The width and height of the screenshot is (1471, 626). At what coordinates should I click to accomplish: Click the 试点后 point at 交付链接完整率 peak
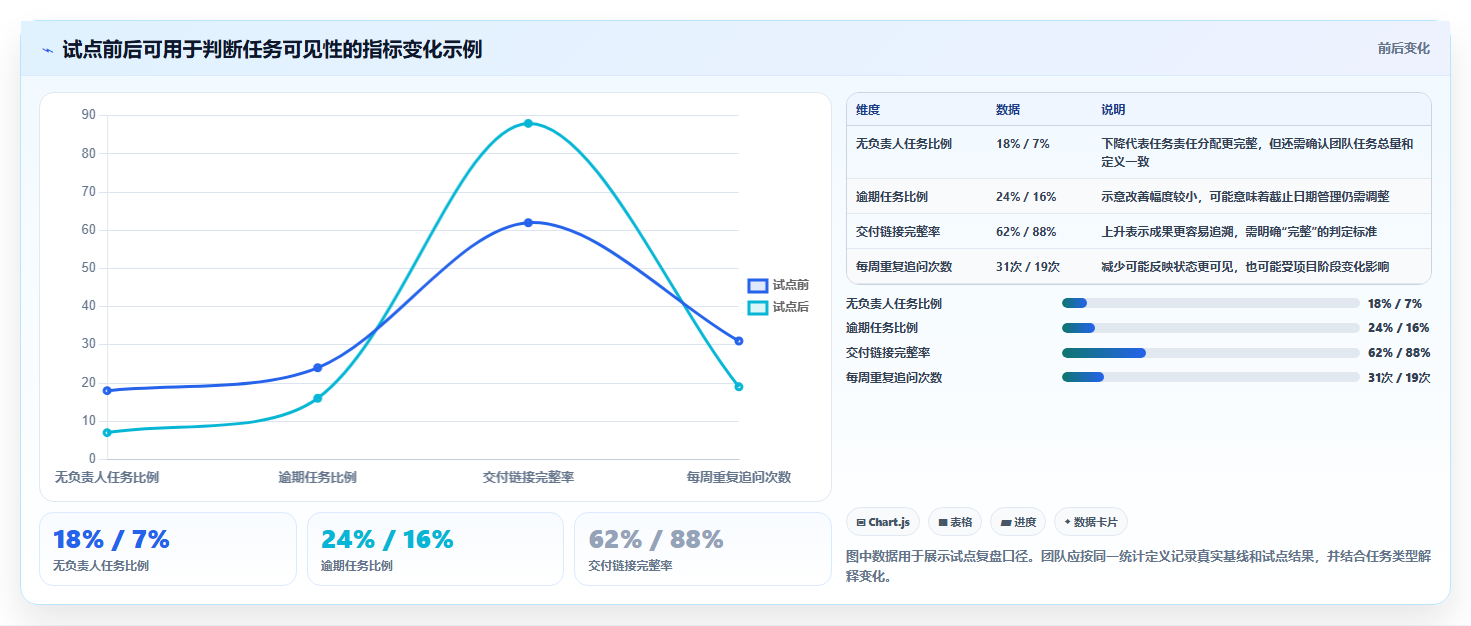528,123
